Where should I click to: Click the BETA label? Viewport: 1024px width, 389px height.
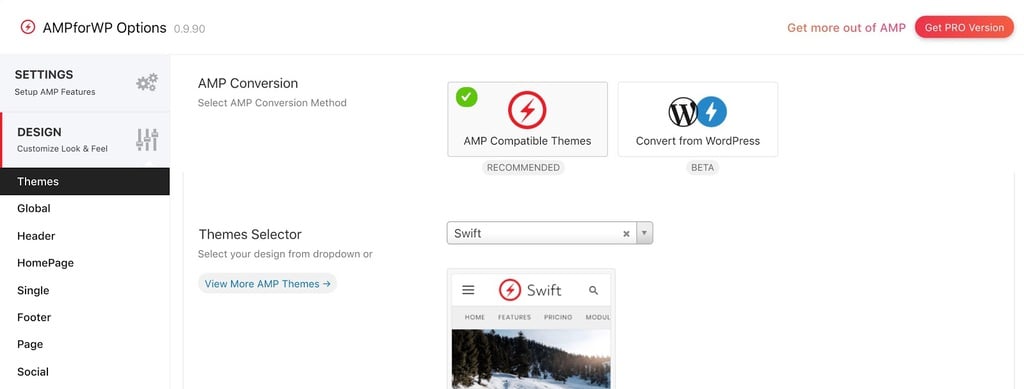tap(702, 168)
